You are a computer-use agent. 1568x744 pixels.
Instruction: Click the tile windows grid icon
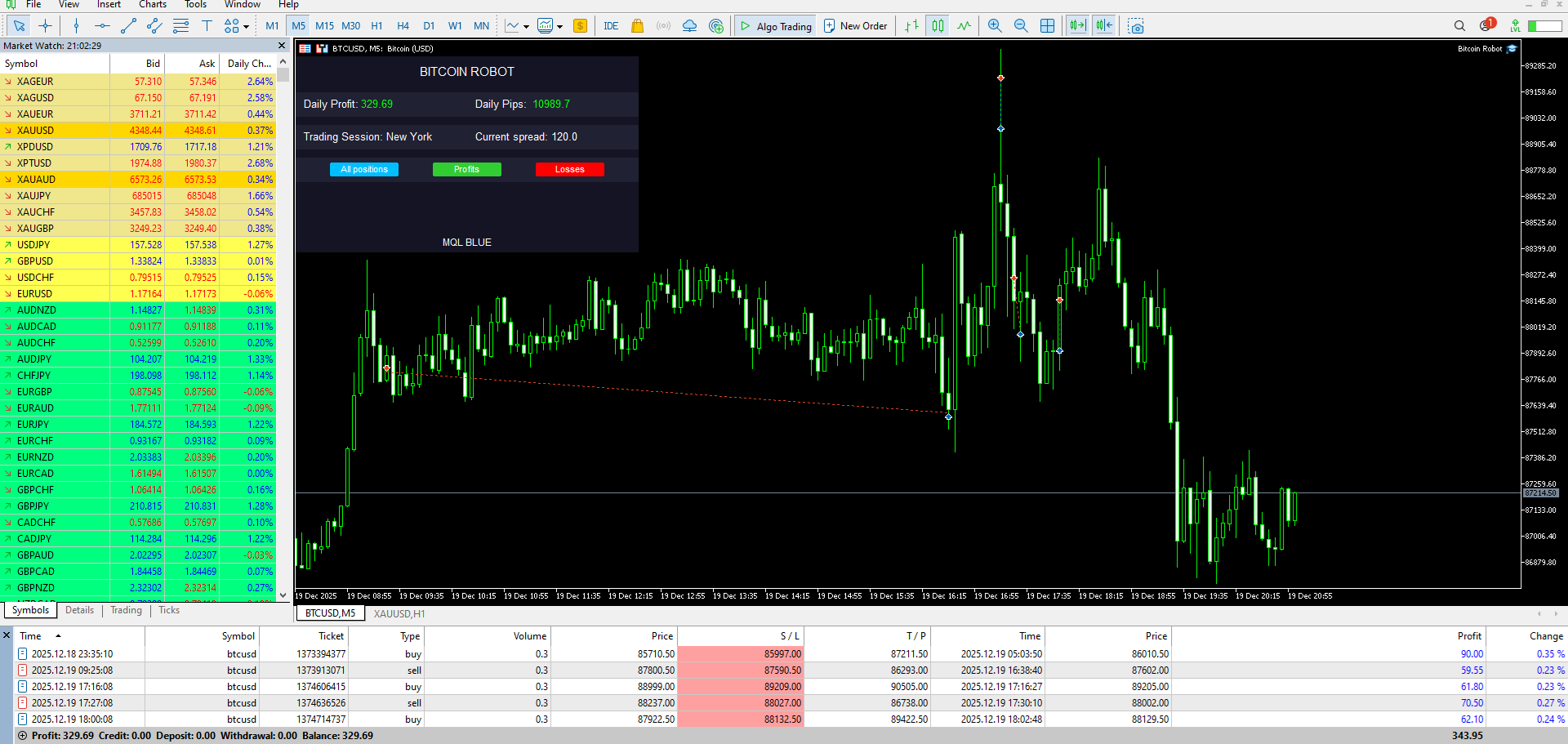[x=1047, y=26]
